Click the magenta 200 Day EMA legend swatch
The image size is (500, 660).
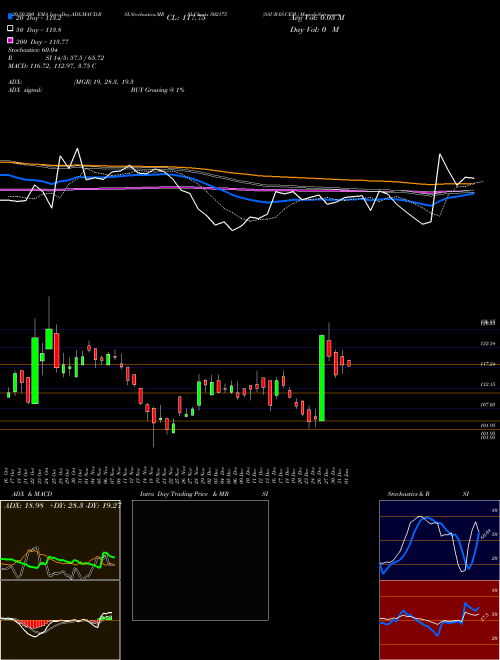(10, 40)
